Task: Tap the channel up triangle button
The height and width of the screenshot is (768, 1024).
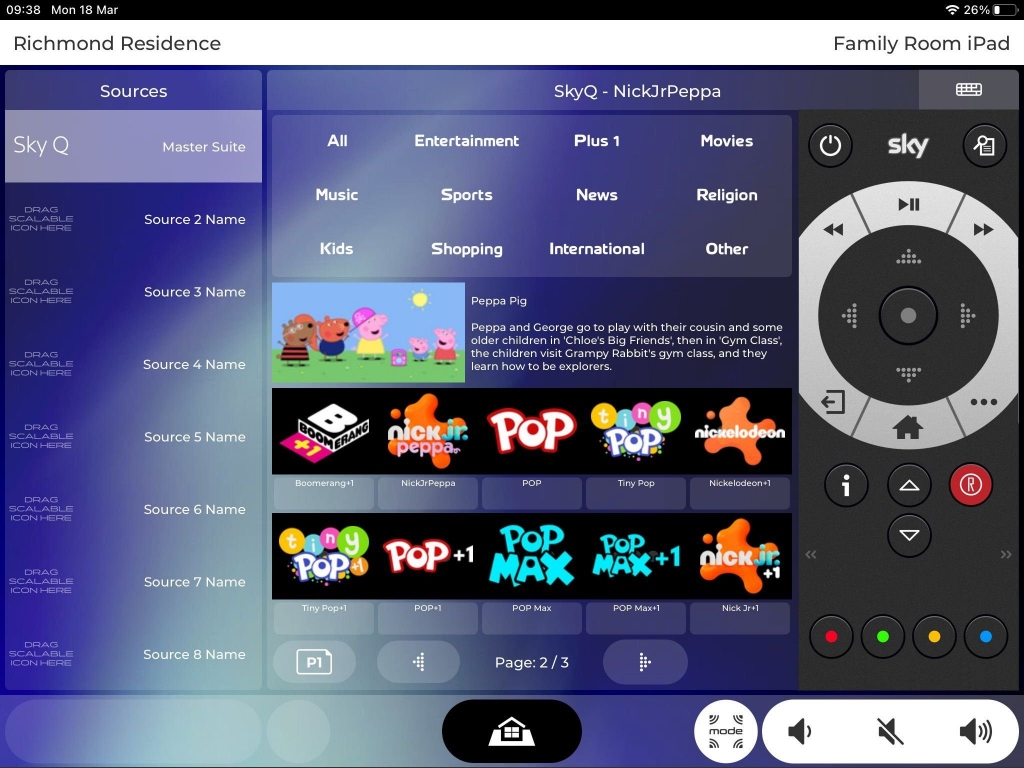Action: pos(909,485)
